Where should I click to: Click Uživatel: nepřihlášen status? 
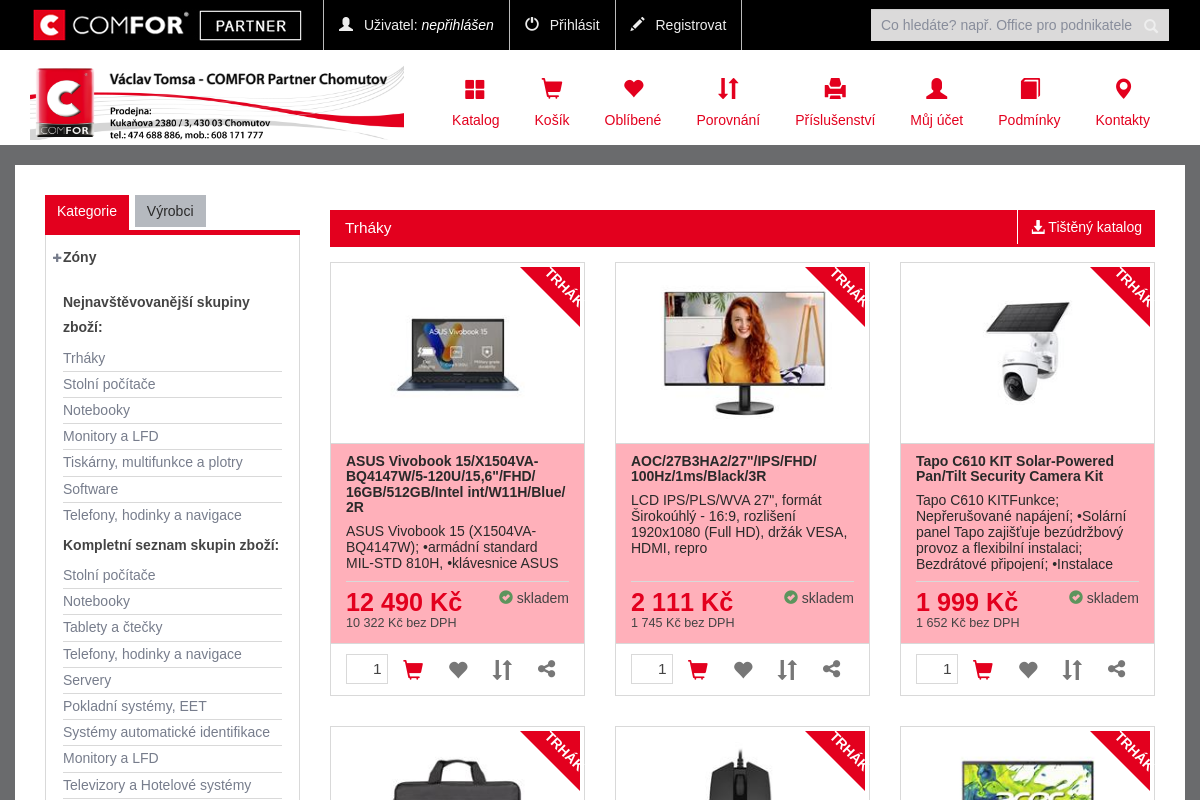coord(416,25)
